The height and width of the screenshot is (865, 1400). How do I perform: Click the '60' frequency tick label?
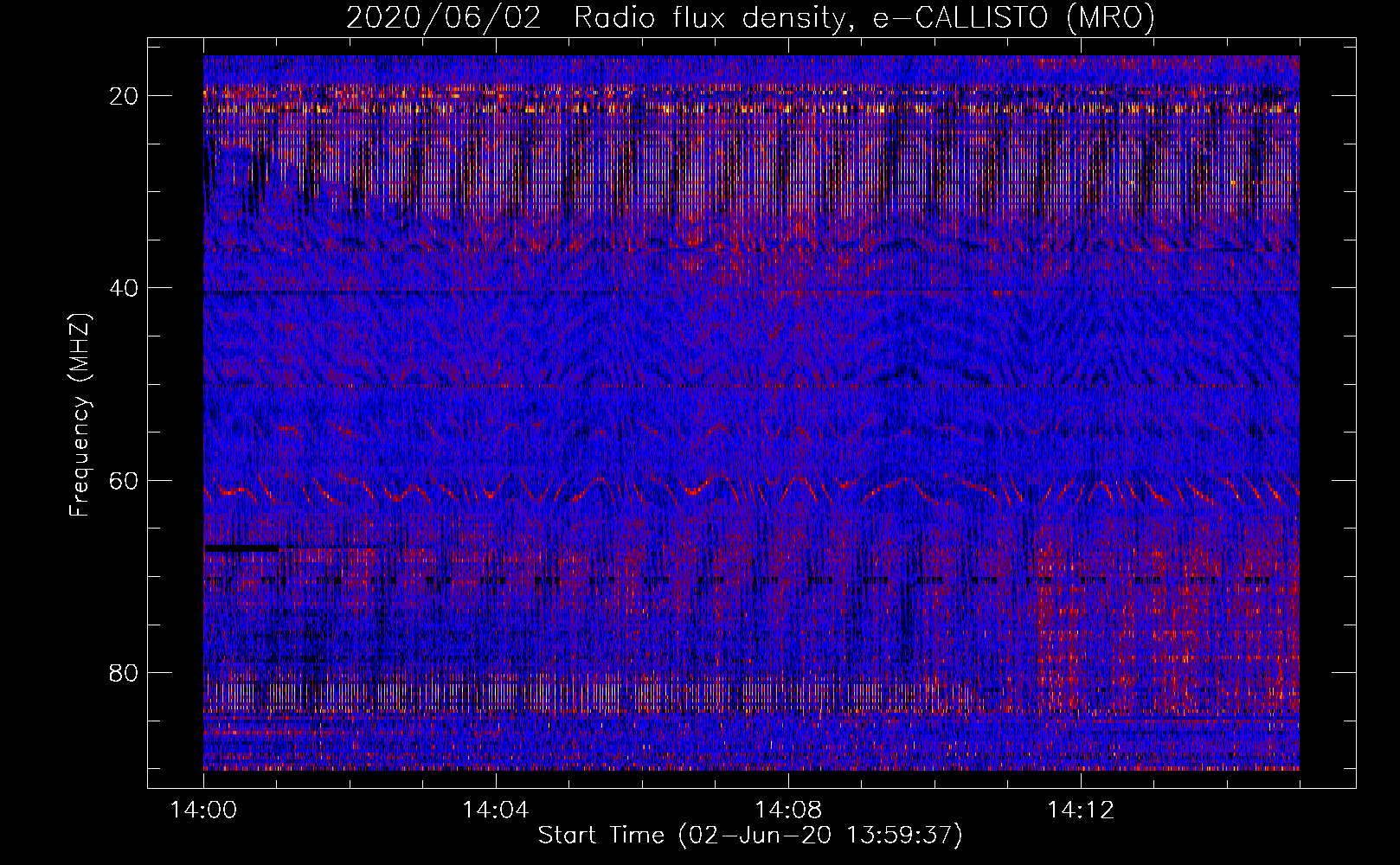125,480
